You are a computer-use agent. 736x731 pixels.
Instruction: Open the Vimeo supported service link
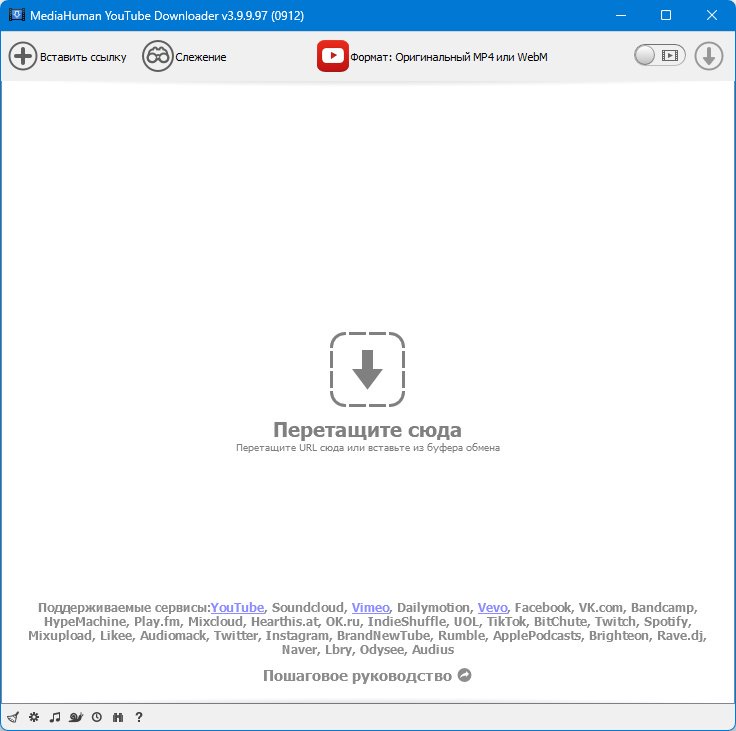coord(371,608)
